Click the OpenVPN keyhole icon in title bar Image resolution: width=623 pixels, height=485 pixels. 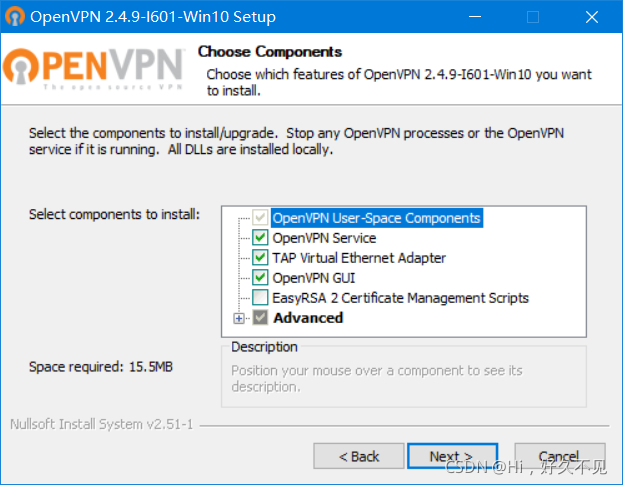click(15, 17)
